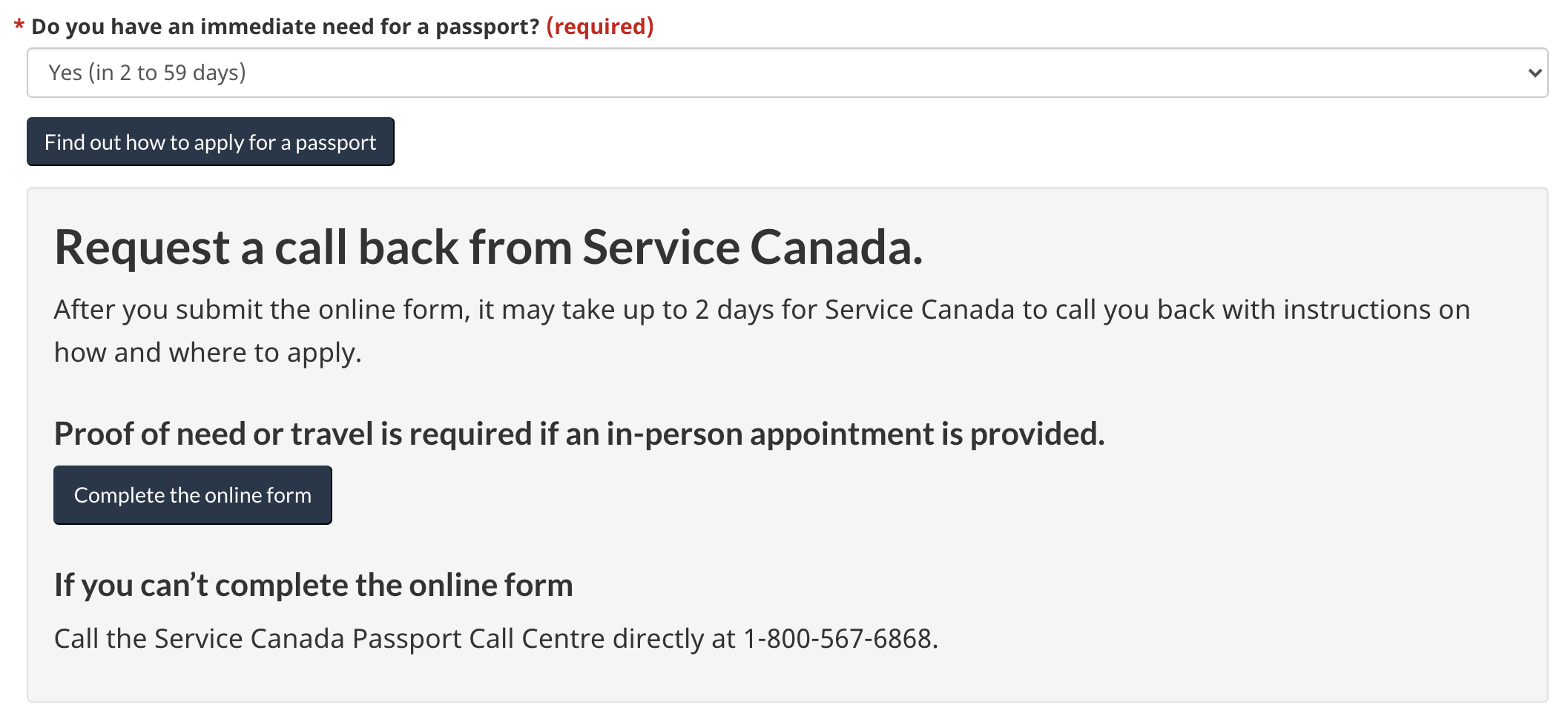This screenshot has width=1568, height=722.
Task: Click the word "passport?" in the question label
Action: 487,27
